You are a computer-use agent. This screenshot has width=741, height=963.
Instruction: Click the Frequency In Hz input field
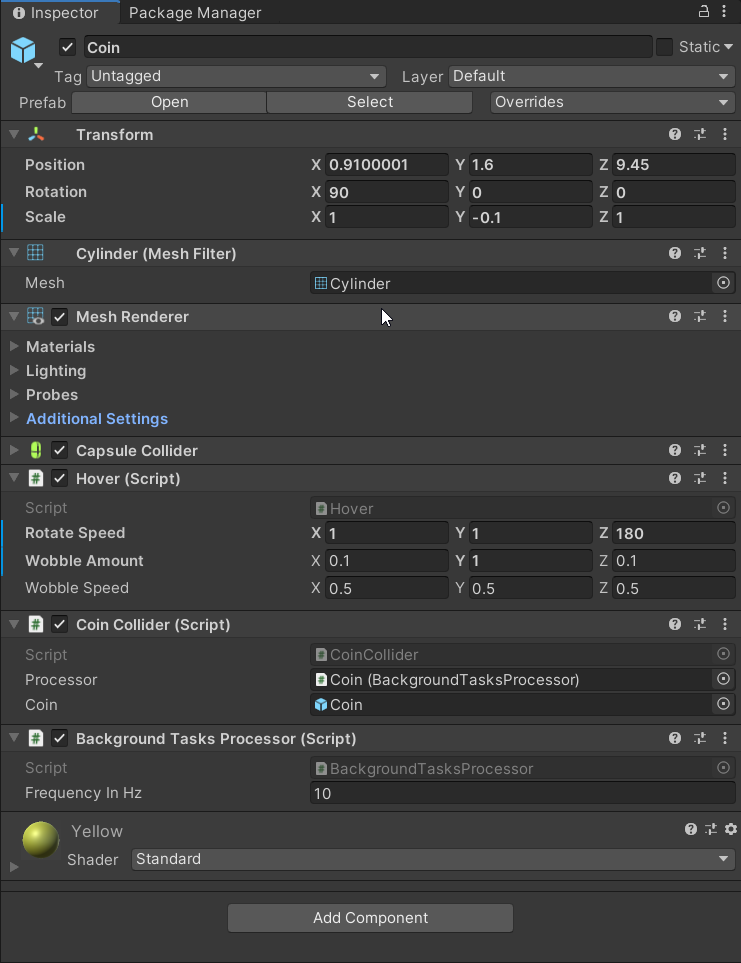coord(523,794)
